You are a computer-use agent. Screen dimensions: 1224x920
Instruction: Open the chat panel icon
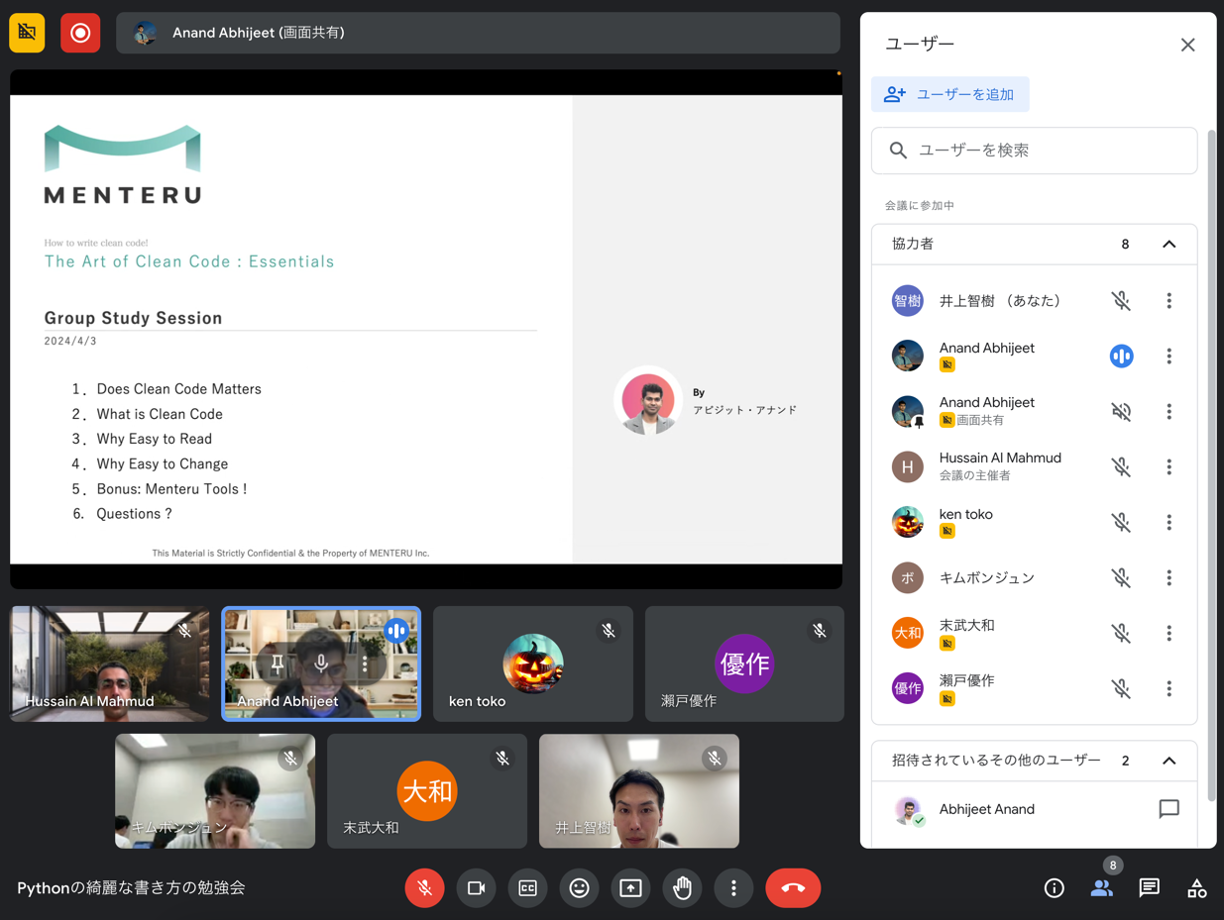pyautogui.click(x=1149, y=888)
